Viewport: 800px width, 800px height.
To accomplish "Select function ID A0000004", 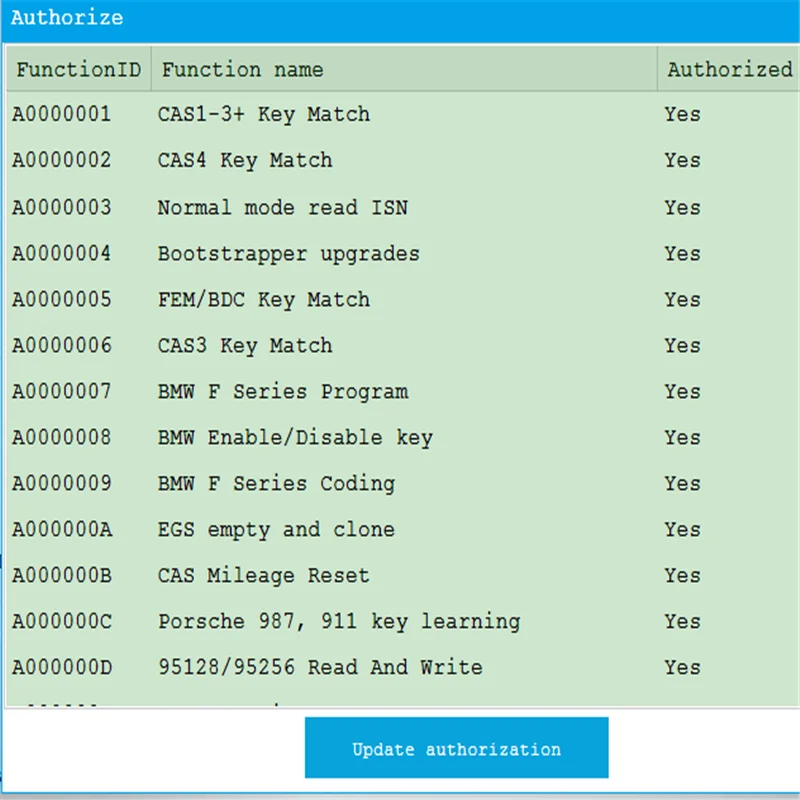I will coord(62,254).
